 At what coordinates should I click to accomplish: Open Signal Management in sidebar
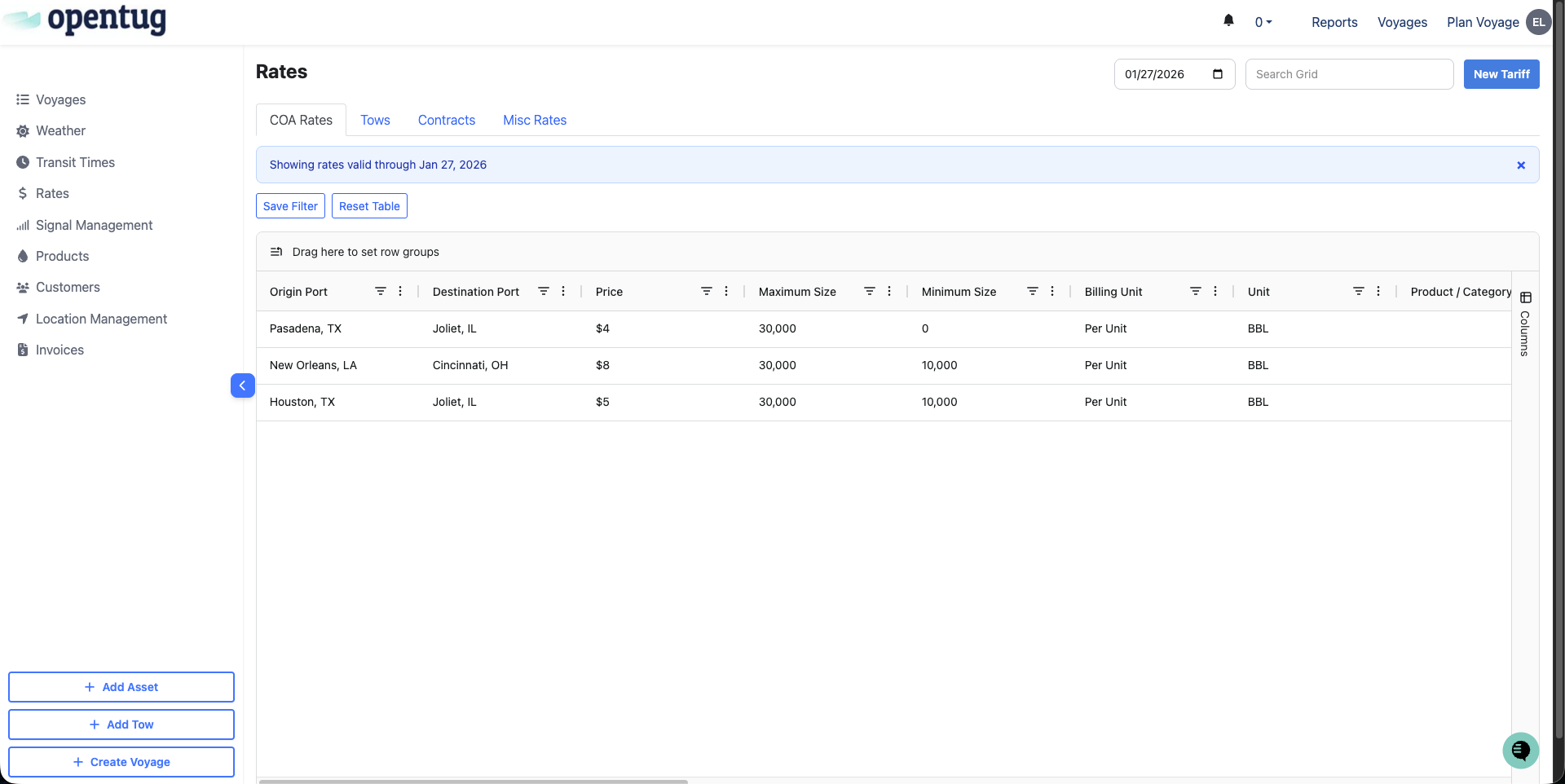[94, 226]
